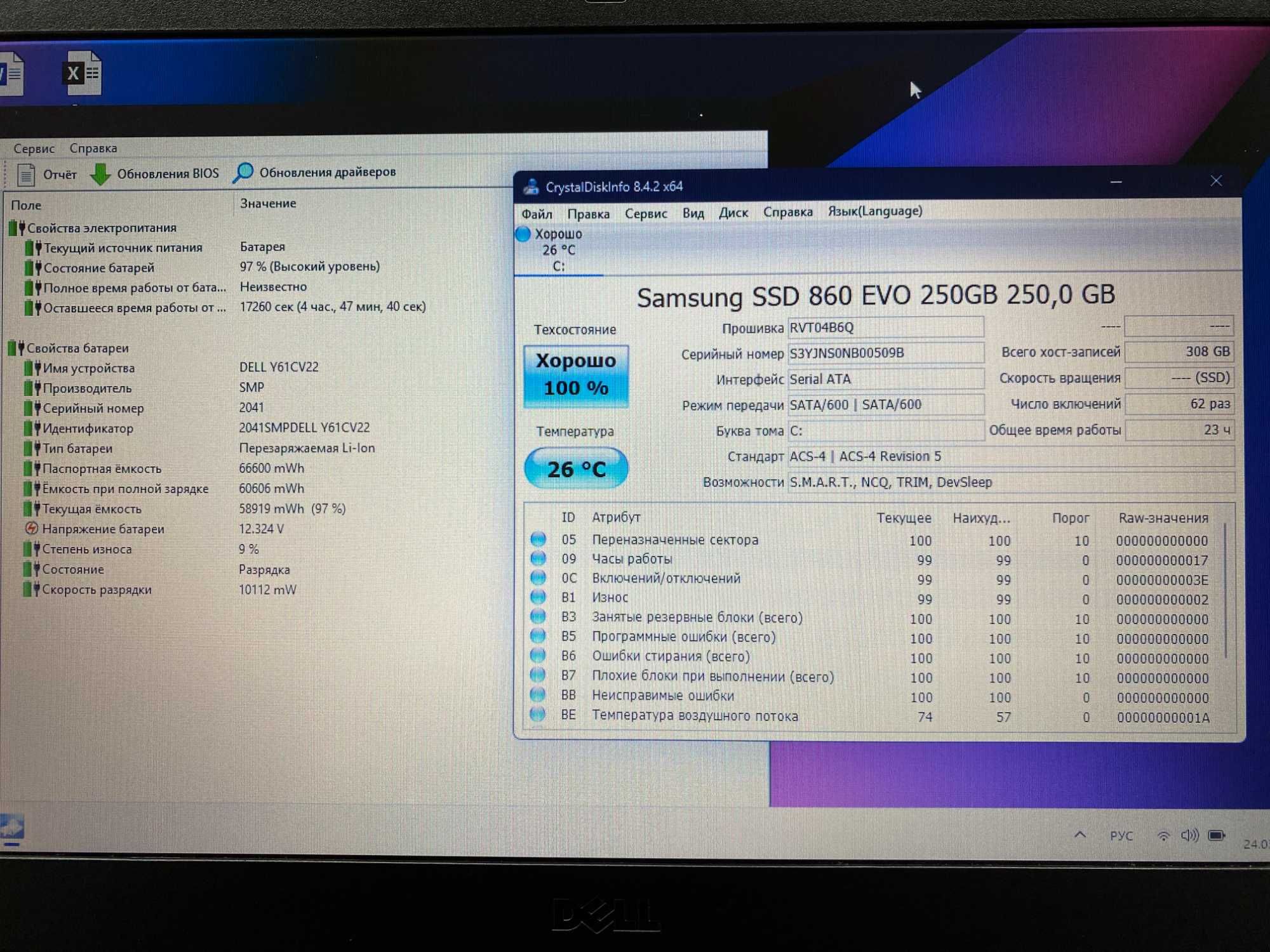Screen dimensions: 1270x952
Task: Click the Атрибут column header
Action: tap(616, 517)
